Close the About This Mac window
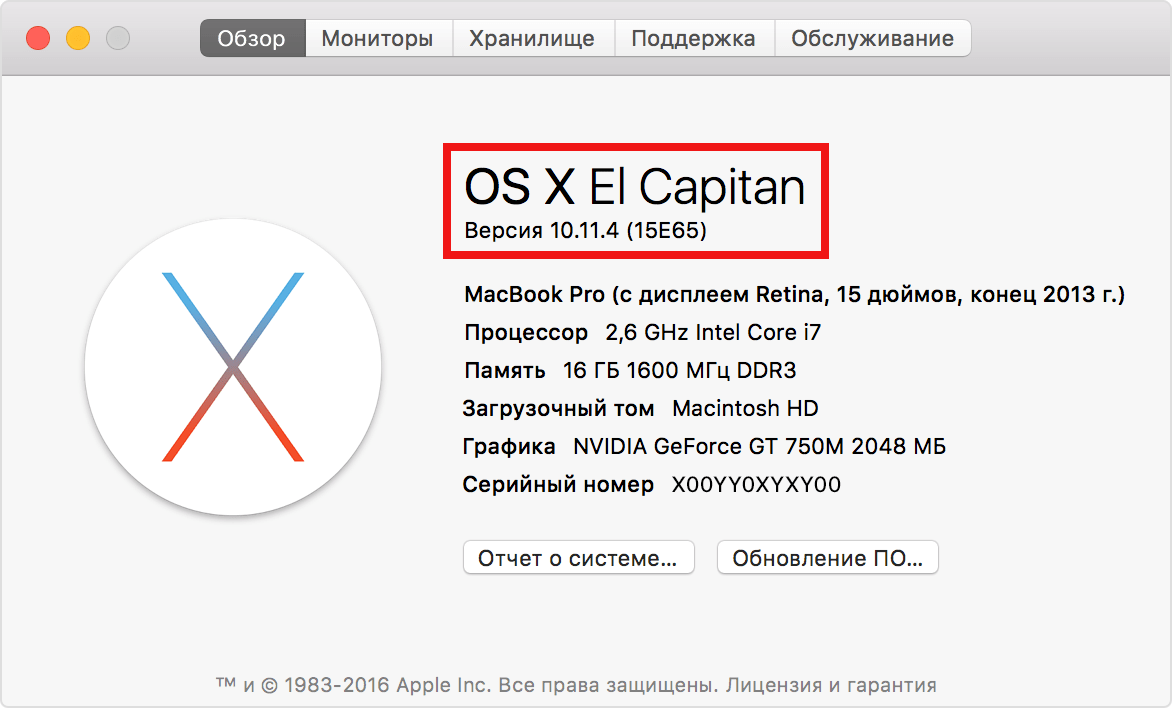1172x708 pixels. click(x=38, y=39)
